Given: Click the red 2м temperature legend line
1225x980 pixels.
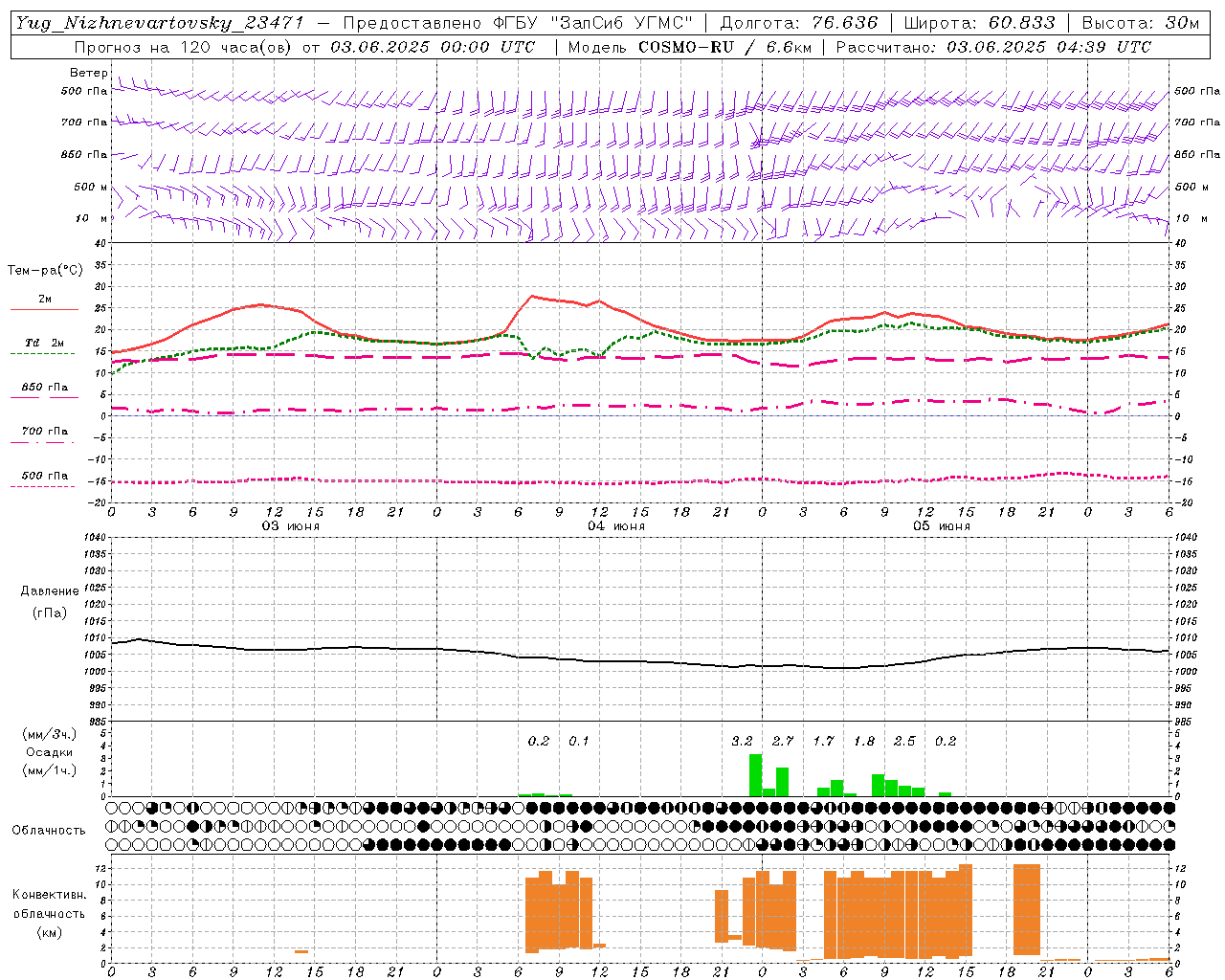Looking at the screenshot, I should click(44, 310).
